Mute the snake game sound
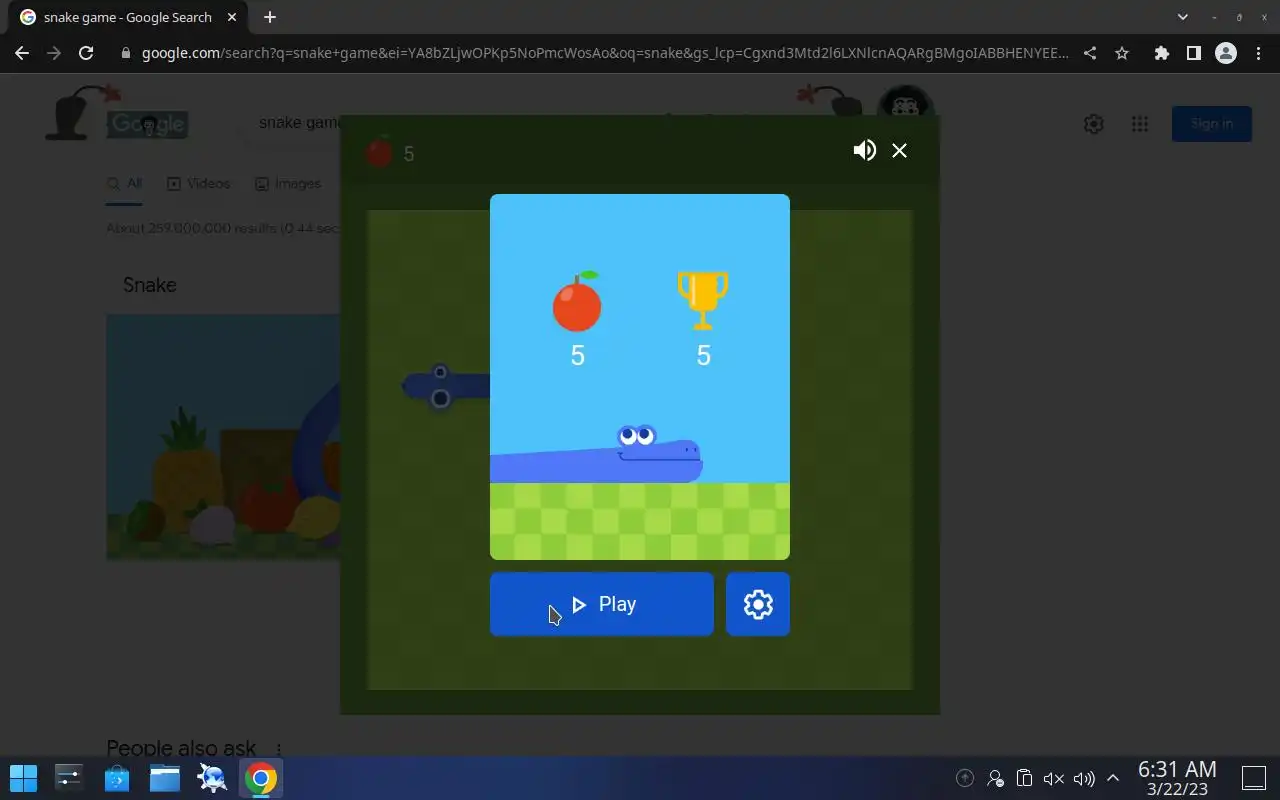The width and height of the screenshot is (1280, 800). point(865,150)
